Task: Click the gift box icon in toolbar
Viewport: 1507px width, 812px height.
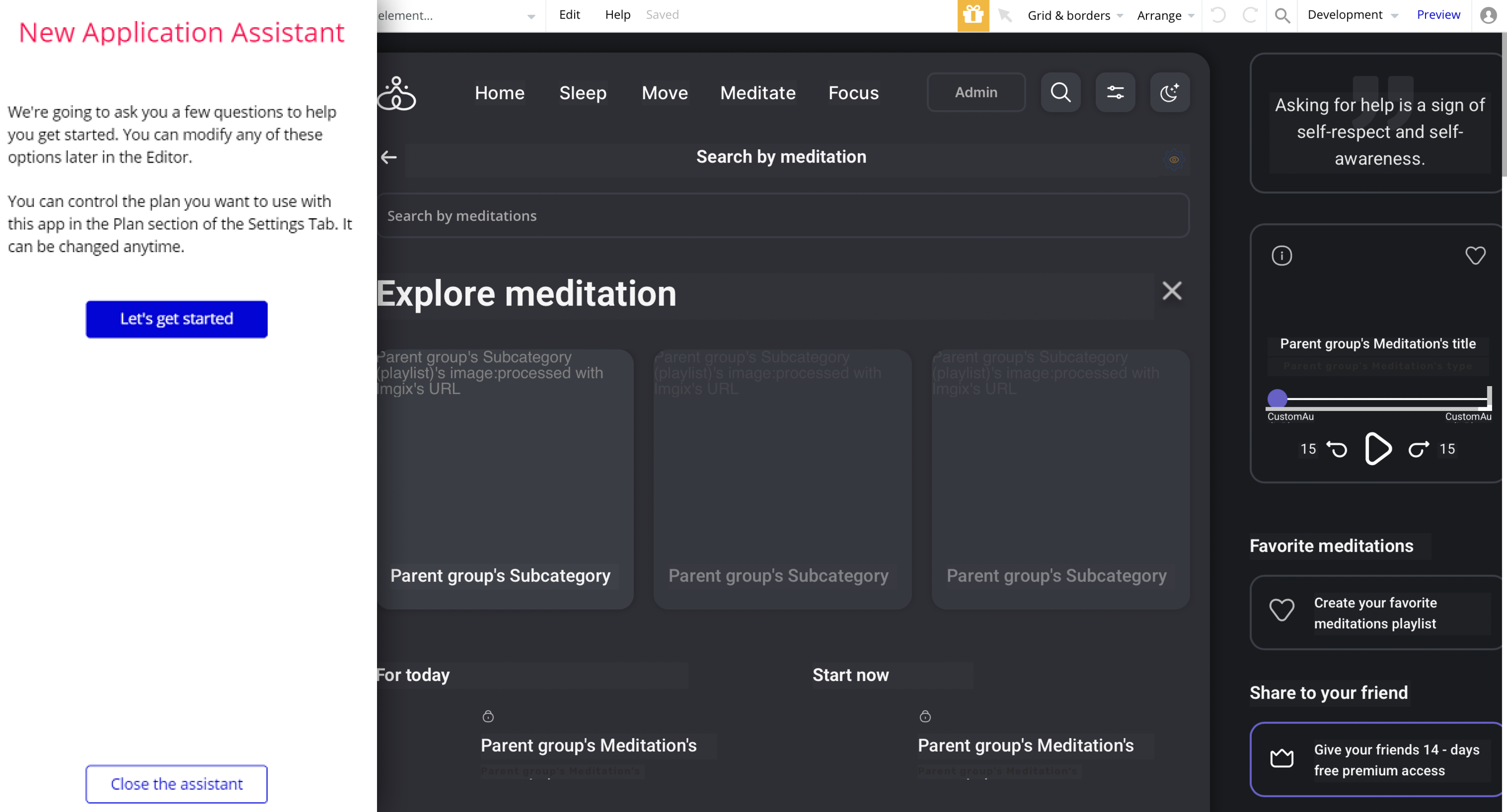Action: pos(973,15)
